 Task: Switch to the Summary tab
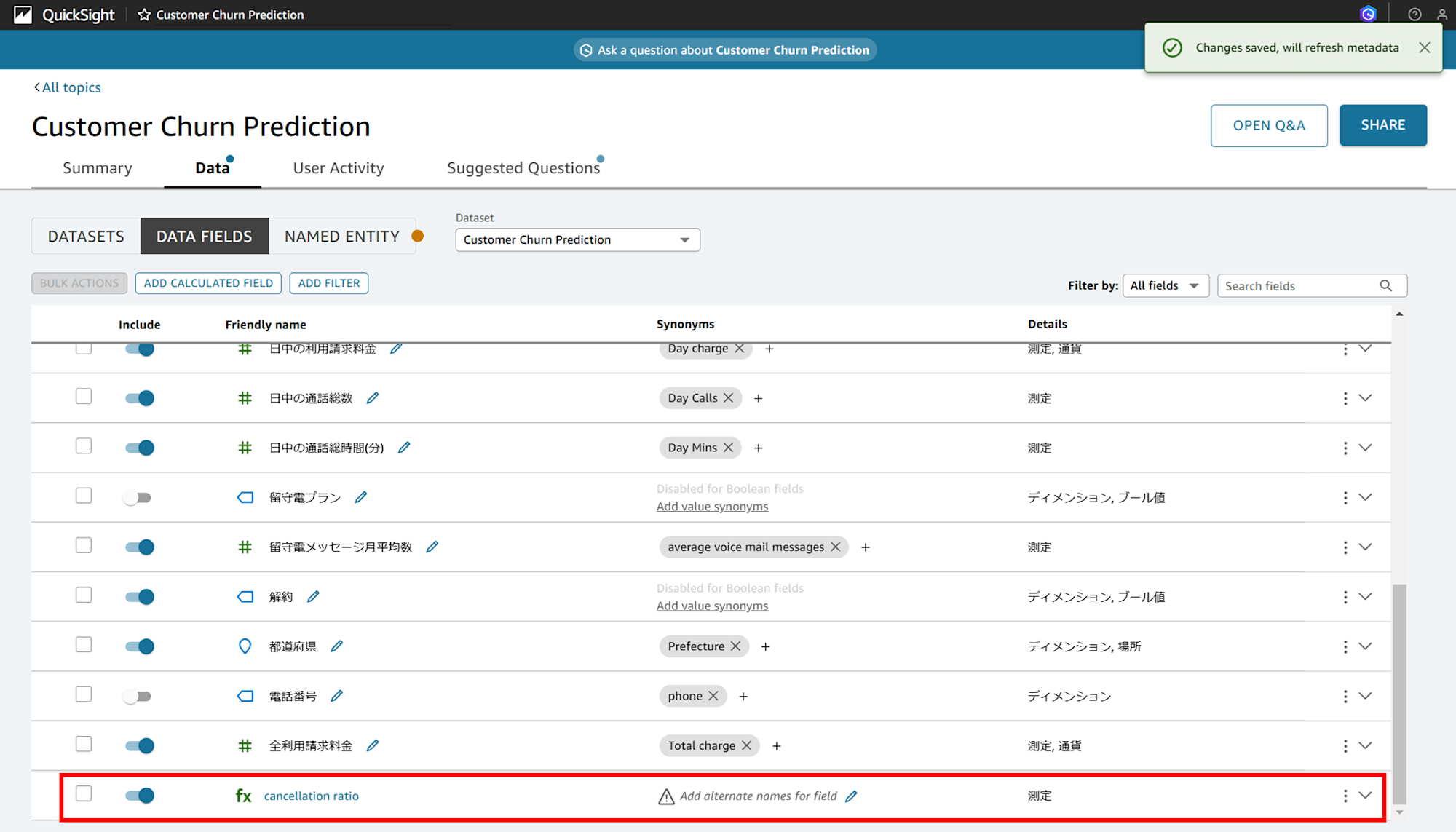pyautogui.click(x=97, y=167)
